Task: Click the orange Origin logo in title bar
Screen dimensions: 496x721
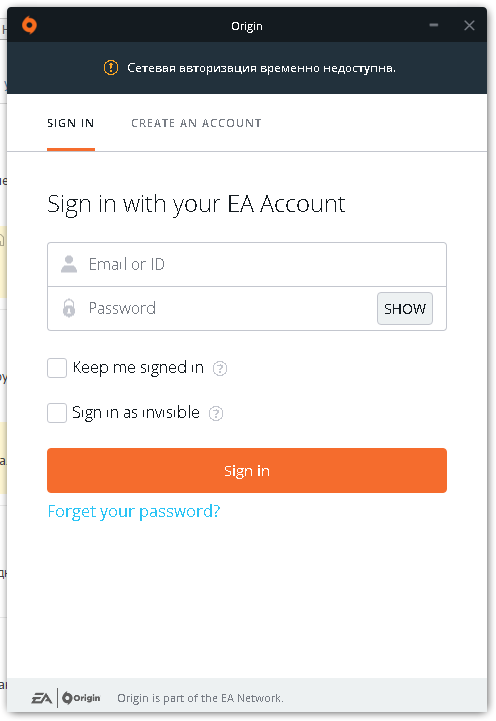Action: click(x=29, y=25)
